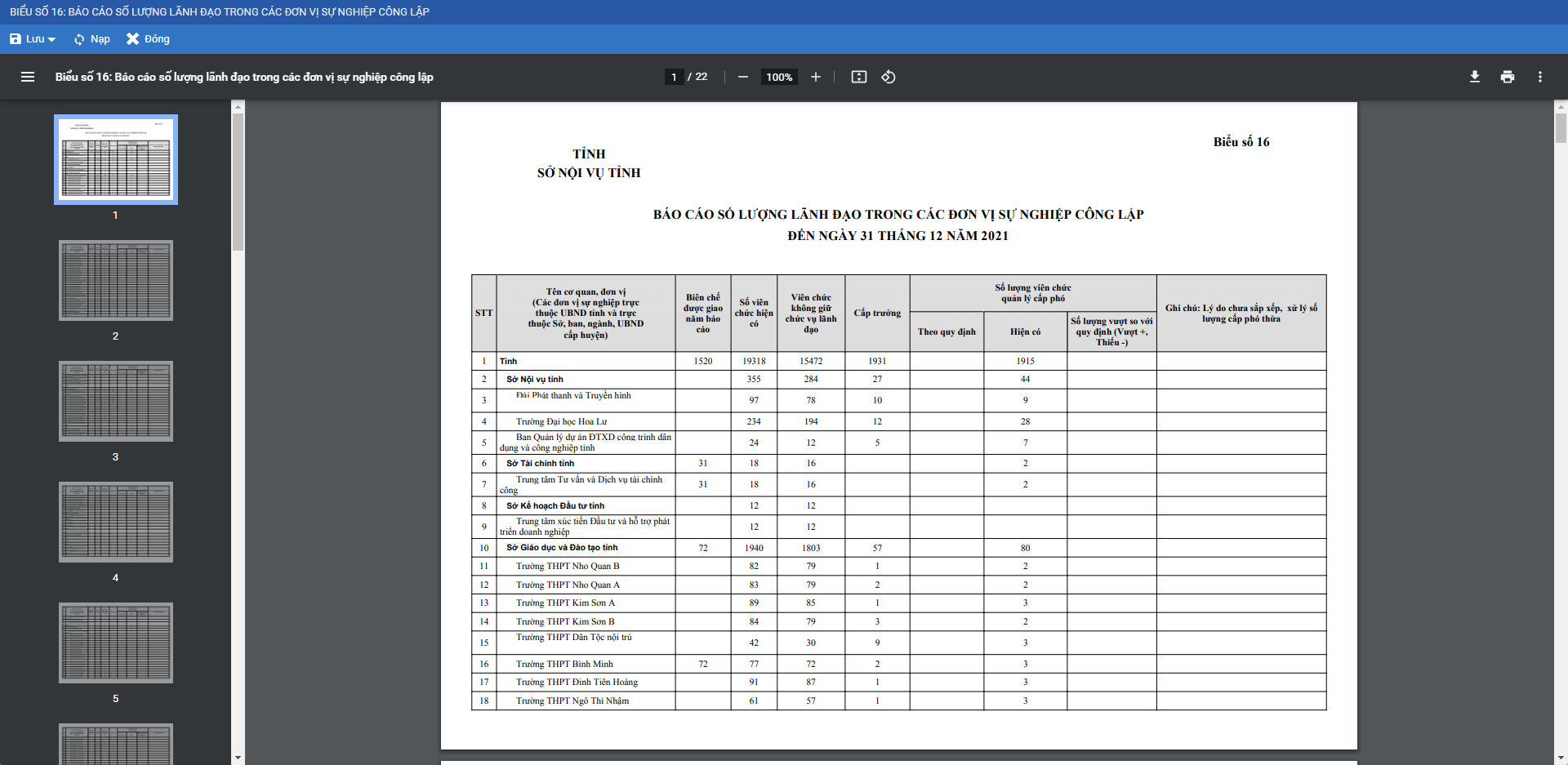Download the PDF document
This screenshot has height=765, width=1568.
click(x=1474, y=77)
